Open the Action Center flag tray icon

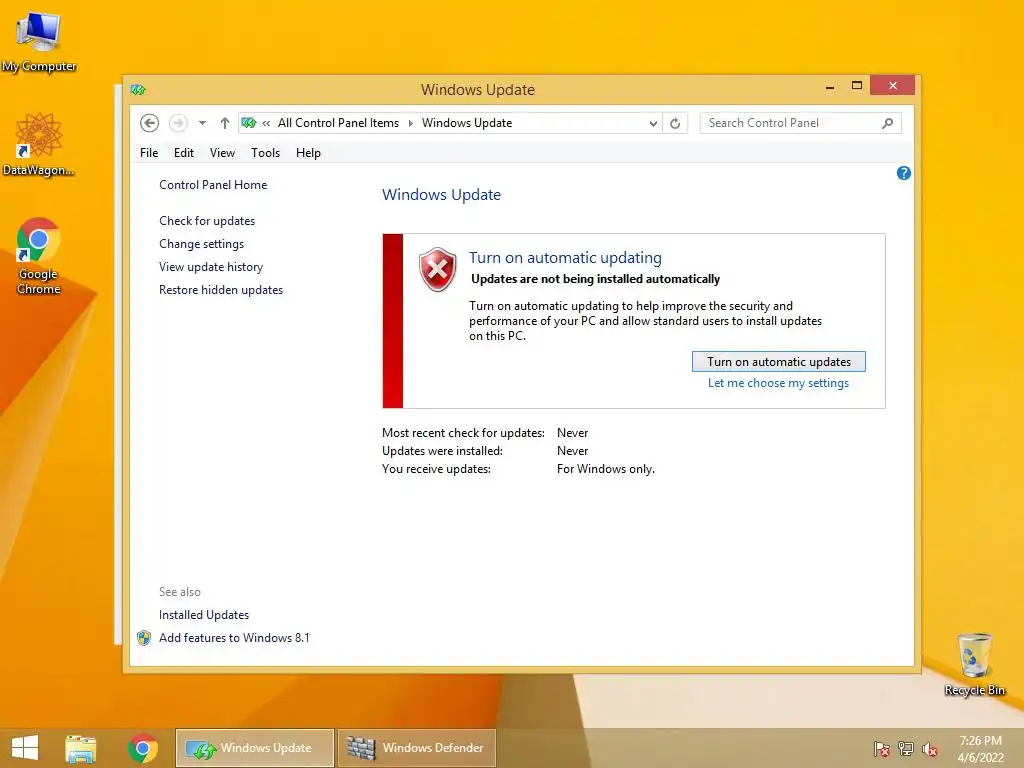pyautogui.click(x=882, y=749)
